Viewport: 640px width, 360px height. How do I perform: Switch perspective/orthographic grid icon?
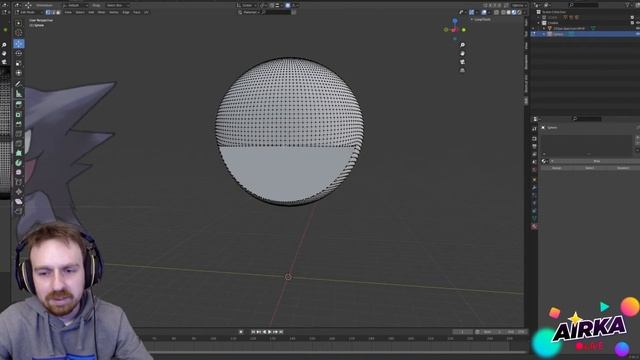[462, 71]
